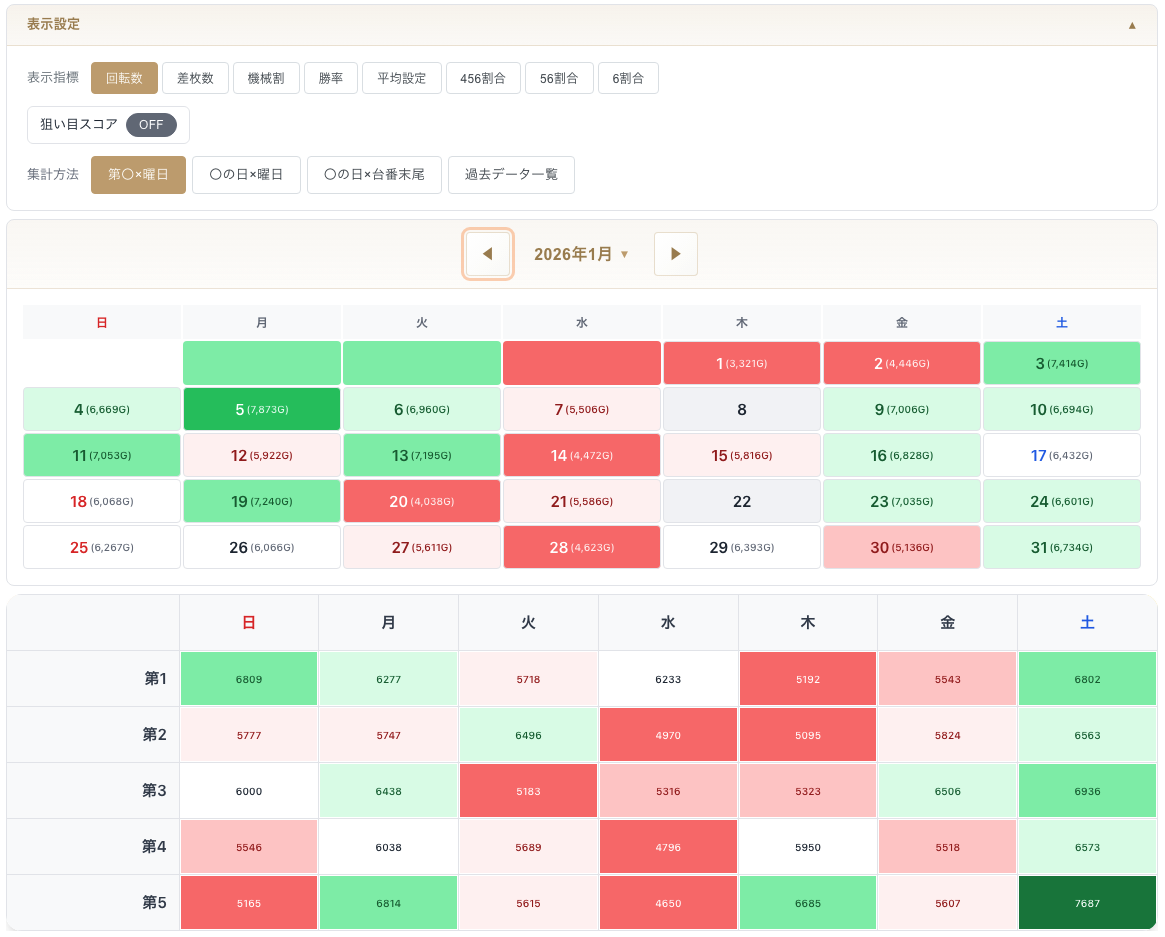Switch to 平均設定 metric
The image size is (1165, 937).
pyautogui.click(x=401, y=78)
